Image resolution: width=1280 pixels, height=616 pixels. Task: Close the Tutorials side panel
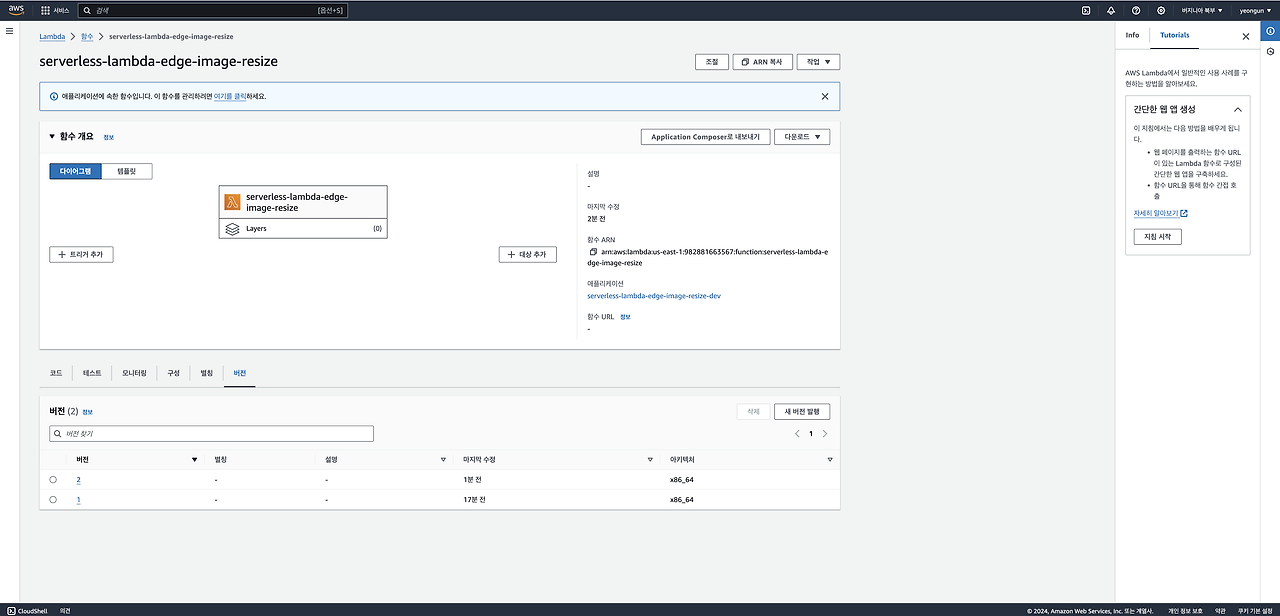pyautogui.click(x=1246, y=36)
